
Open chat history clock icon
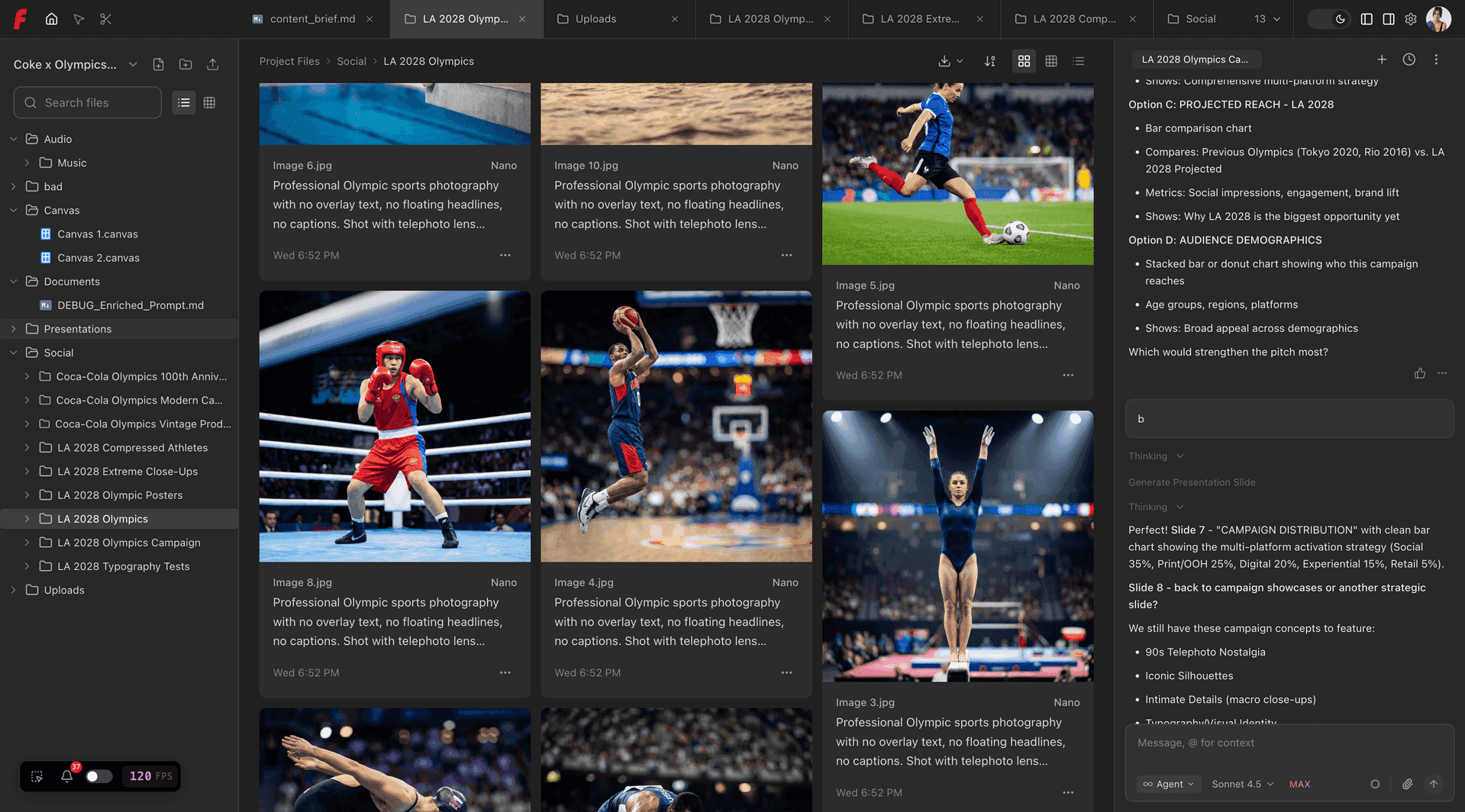(x=1409, y=60)
